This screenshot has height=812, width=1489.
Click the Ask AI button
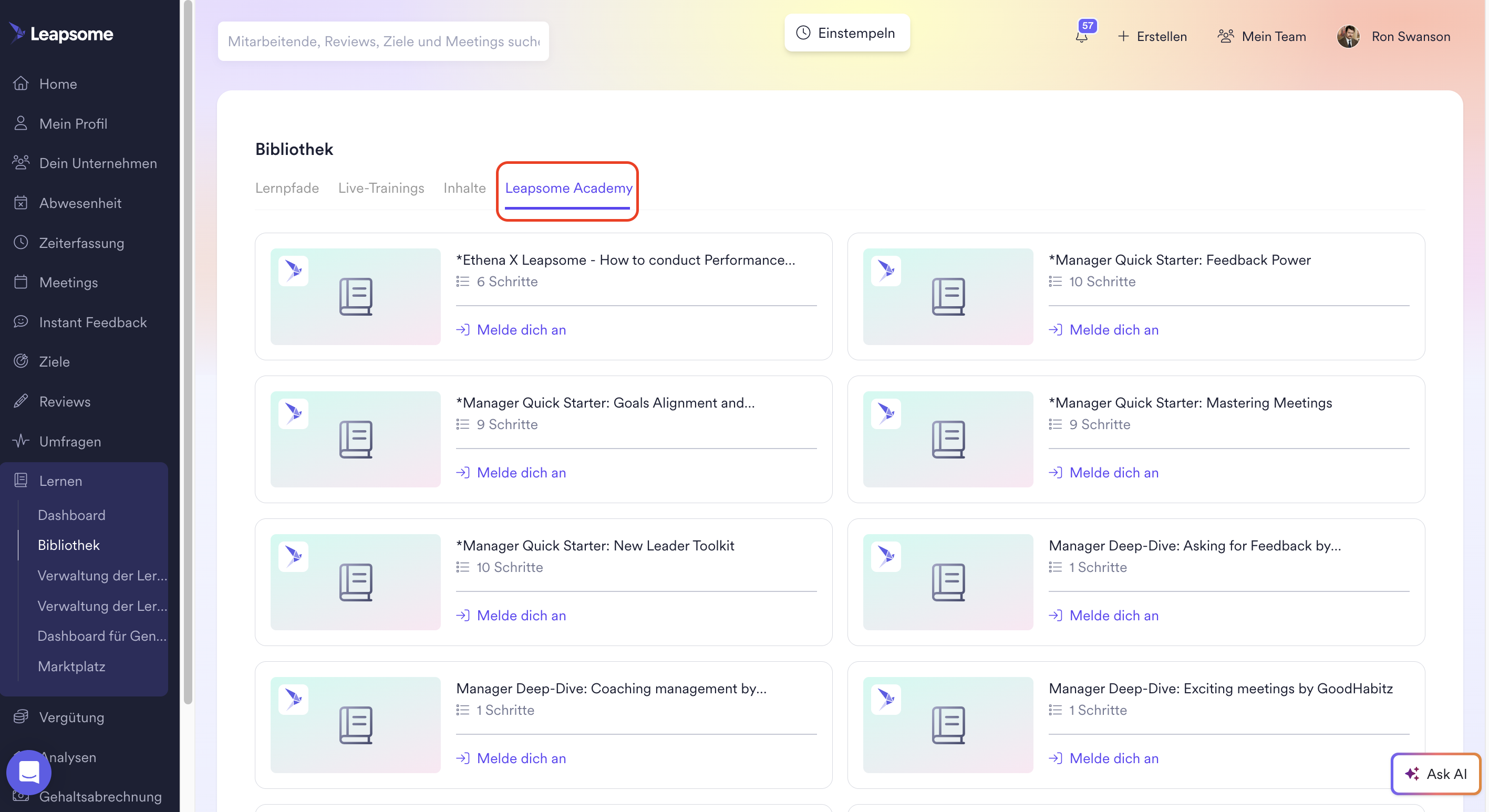tap(1436, 773)
